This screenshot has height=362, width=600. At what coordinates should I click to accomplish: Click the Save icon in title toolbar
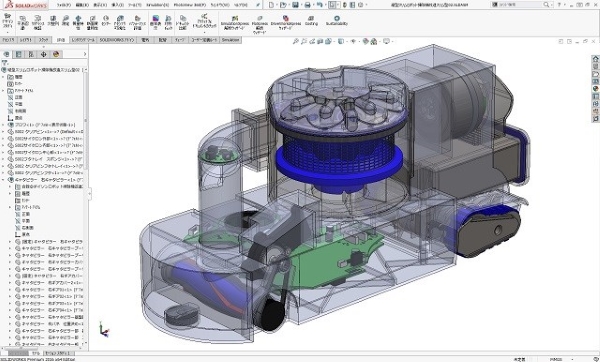295,5
